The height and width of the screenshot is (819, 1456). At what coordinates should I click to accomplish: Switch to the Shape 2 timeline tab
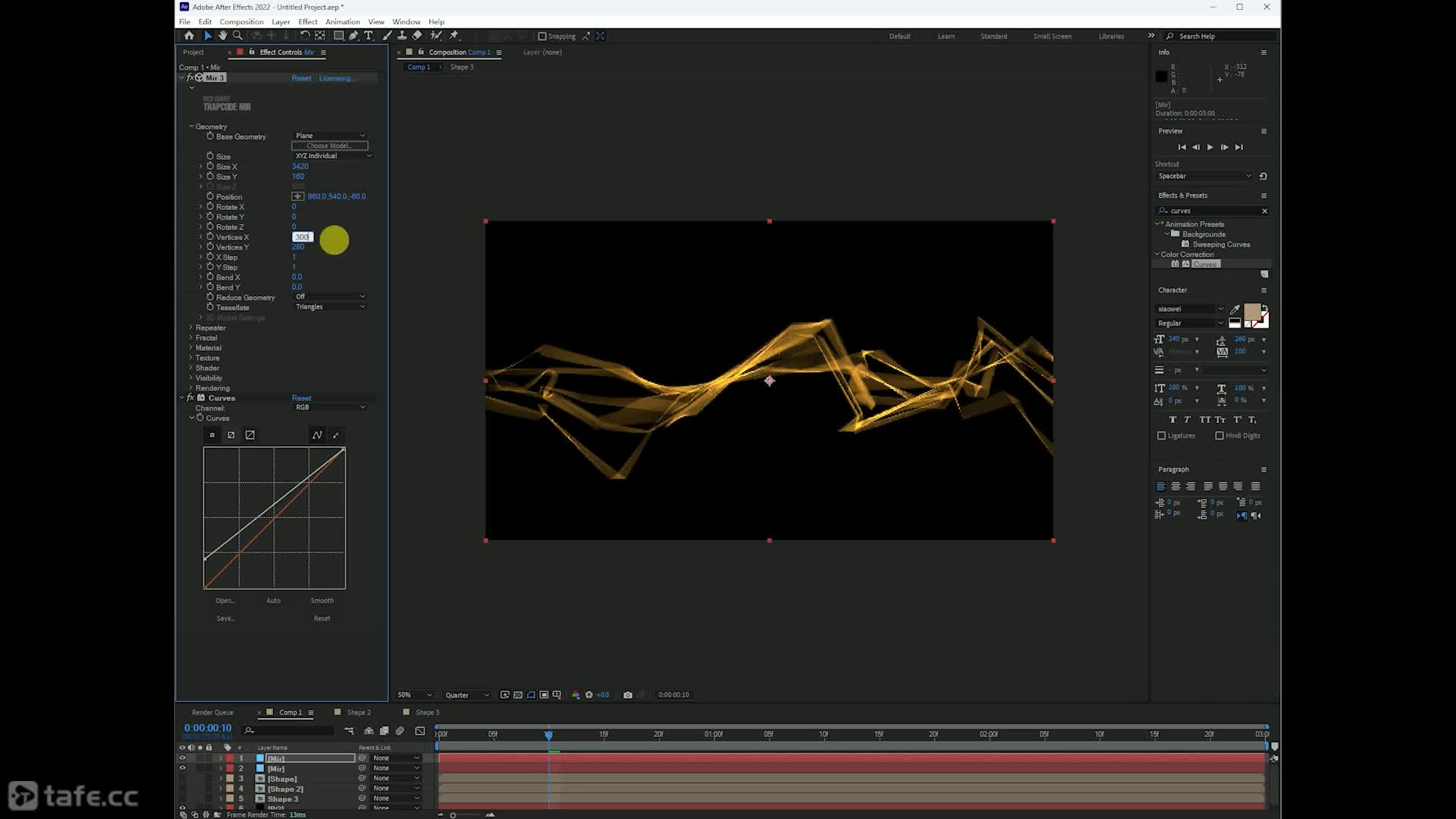[x=358, y=713]
